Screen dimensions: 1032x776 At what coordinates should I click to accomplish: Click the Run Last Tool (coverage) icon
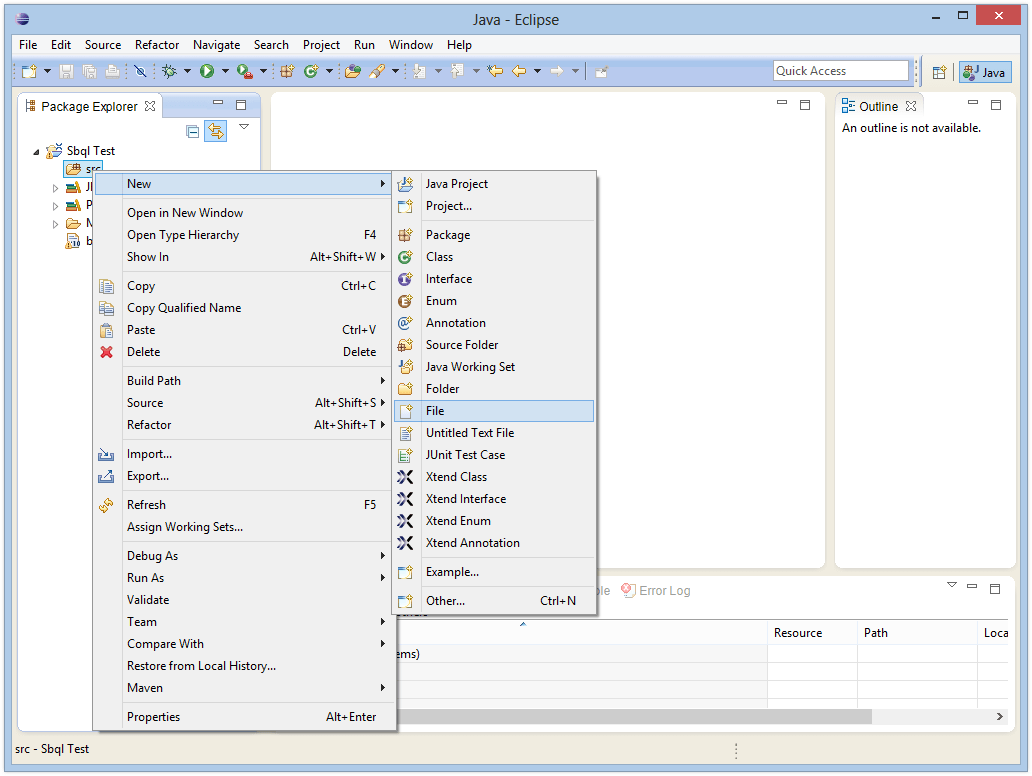pos(245,71)
